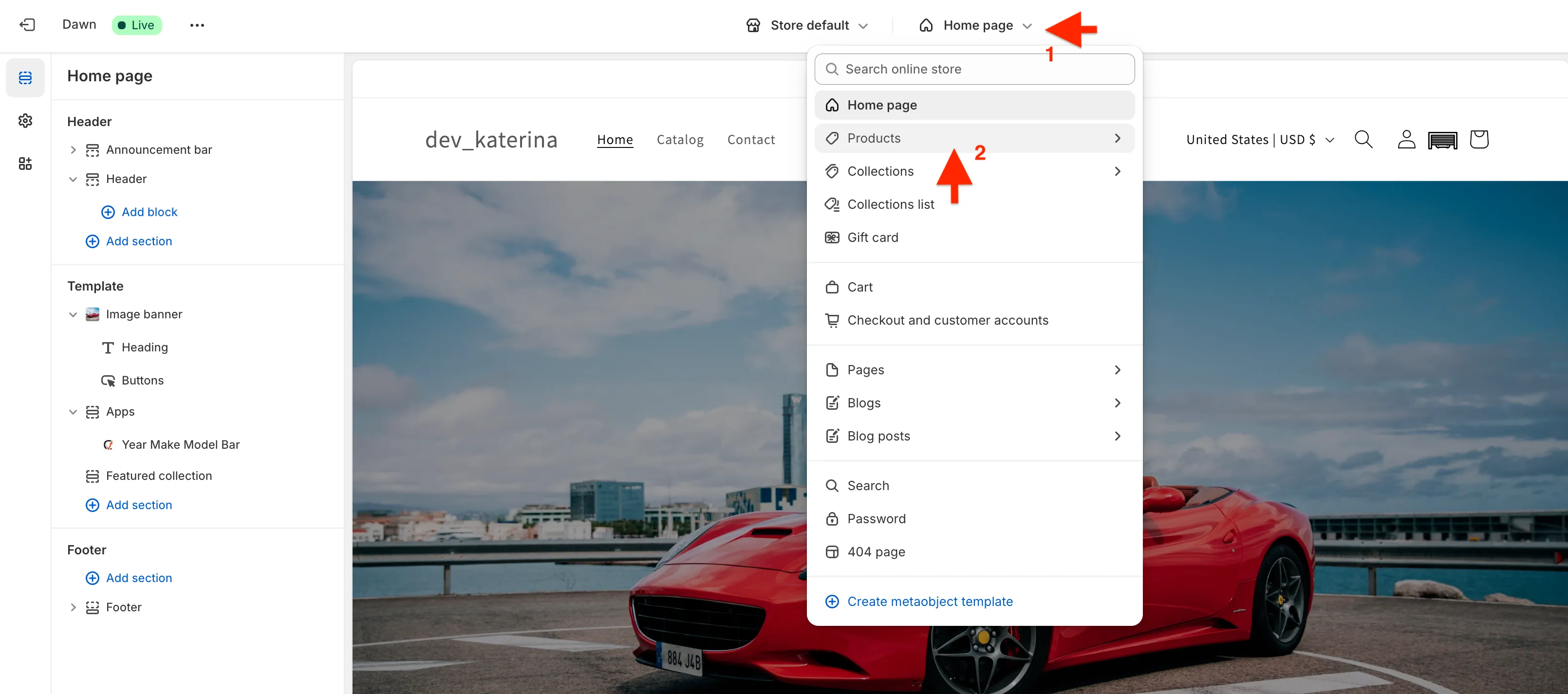Click the storefront account person icon
Image resolution: width=1568 pixels, height=694 pixels.
click(x=1405, y=139)
